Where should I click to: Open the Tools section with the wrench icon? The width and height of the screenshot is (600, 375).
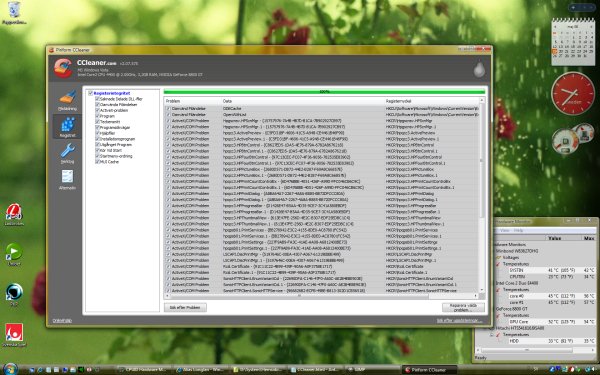pyautogui.click(x=67, y=153)
